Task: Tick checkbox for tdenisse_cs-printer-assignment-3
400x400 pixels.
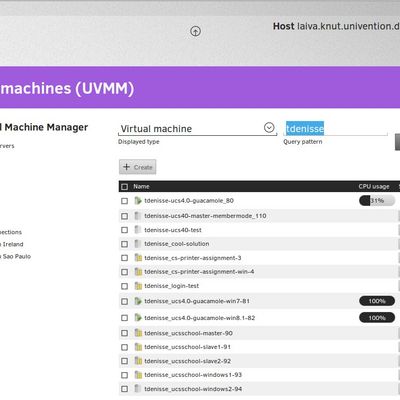Action: pyautogui.click(x=125, y=258)
